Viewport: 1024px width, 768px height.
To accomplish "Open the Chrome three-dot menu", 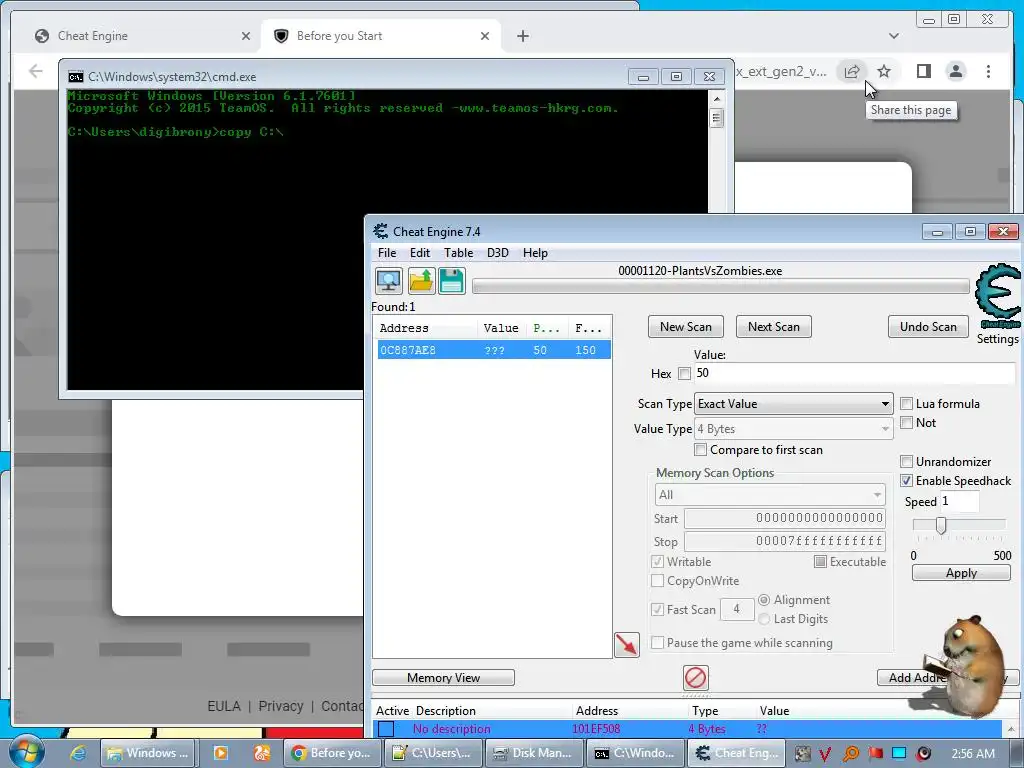I will tap(989, 71).
